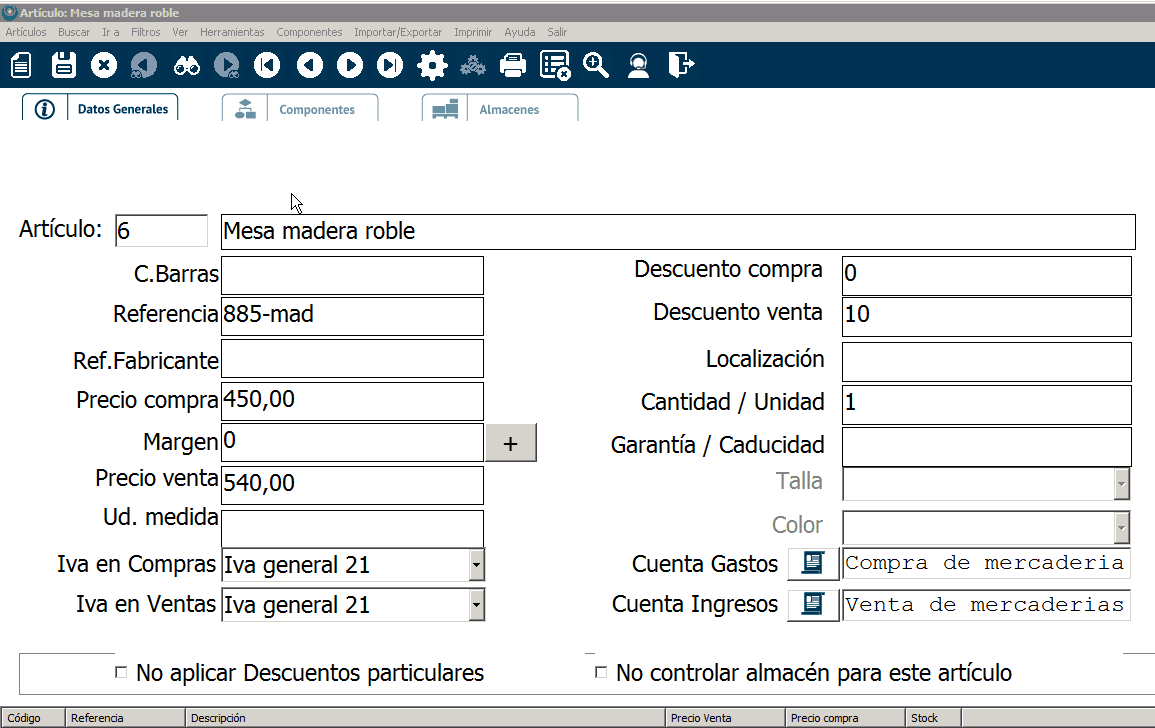Save the article with the floppy disk icon
The image size is (1155, 728).
point(64,66)
